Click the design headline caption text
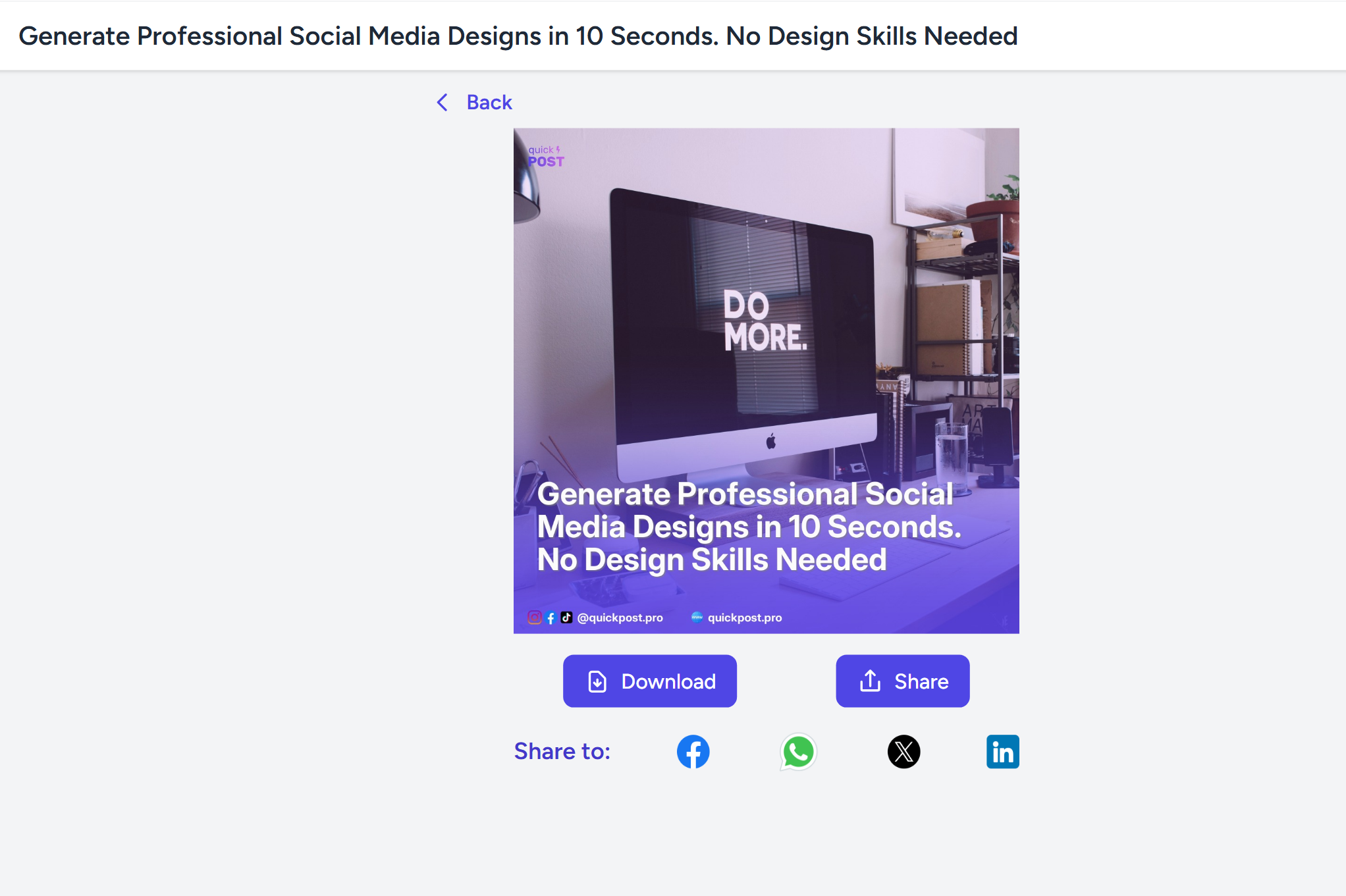 click(x=749, y=527)
